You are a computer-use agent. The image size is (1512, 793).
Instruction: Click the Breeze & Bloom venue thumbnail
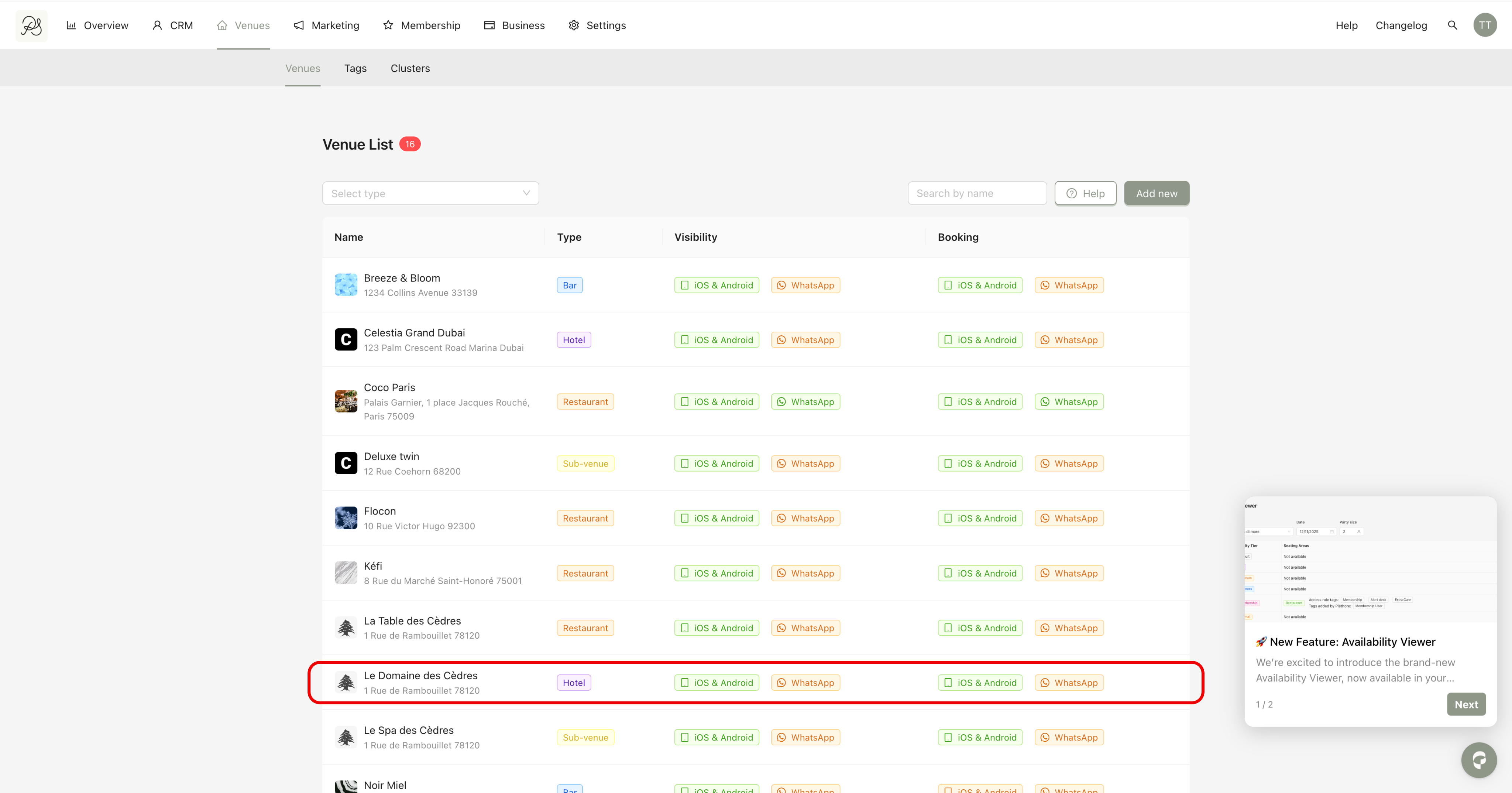346,285
